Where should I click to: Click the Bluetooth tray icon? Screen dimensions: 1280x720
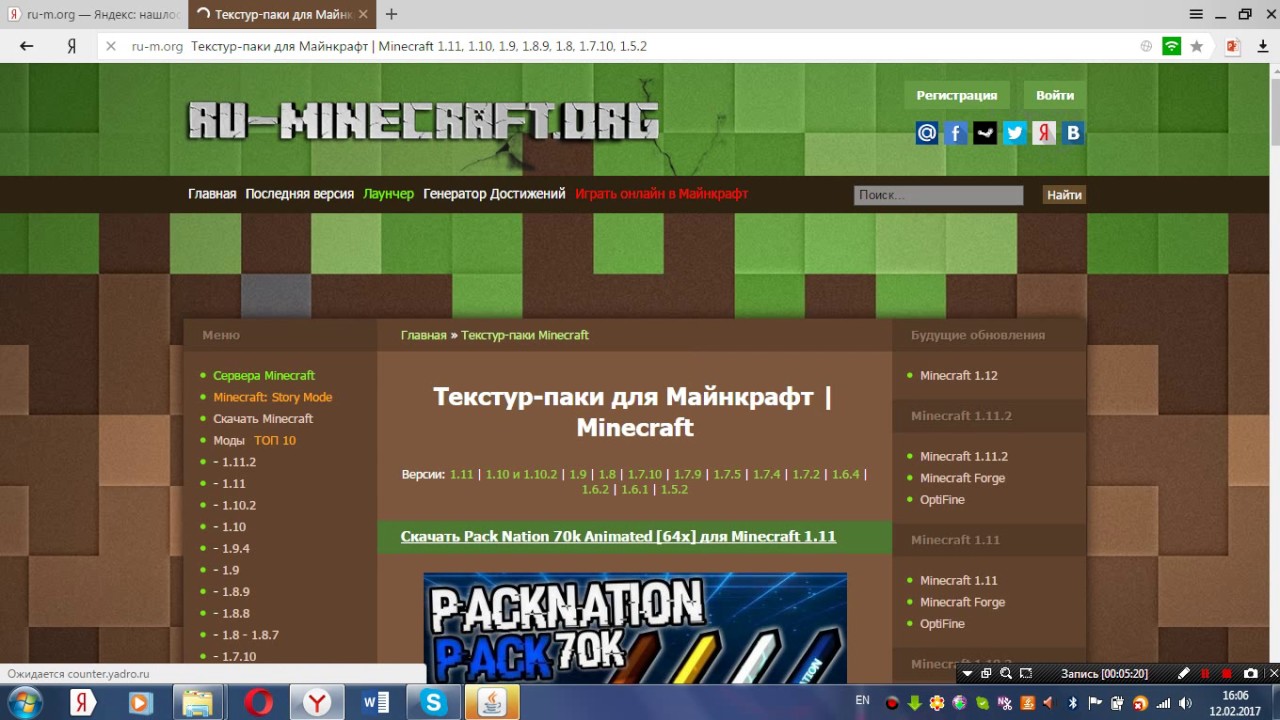click(x=1073, y=703)
